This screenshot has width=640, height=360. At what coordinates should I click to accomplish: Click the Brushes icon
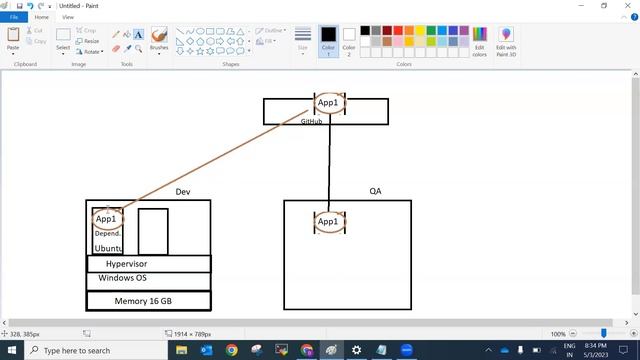pos(159,35)
